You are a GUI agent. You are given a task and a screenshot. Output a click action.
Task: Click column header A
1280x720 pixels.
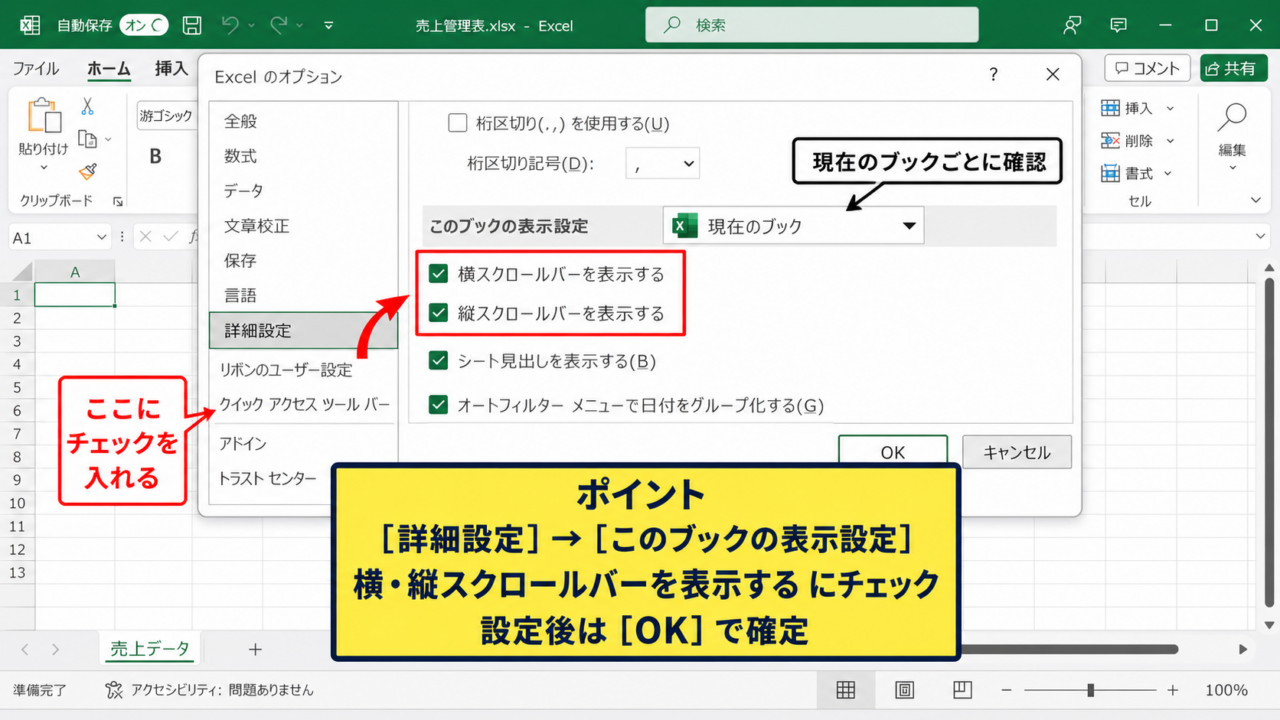click(74, 272)
